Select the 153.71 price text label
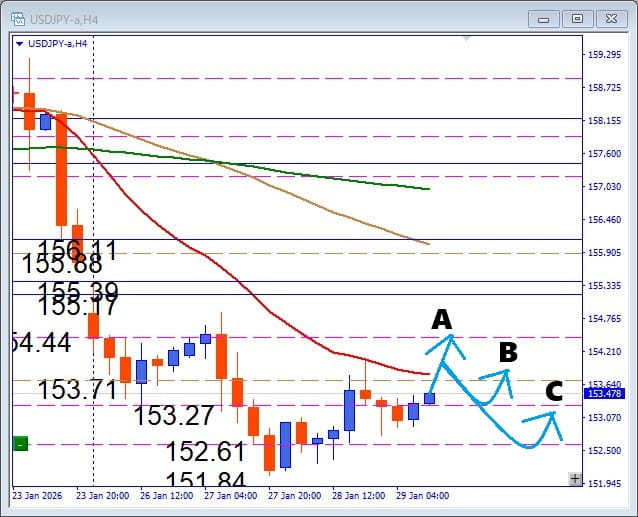638x517 pixels. click(x=78, y=389)
